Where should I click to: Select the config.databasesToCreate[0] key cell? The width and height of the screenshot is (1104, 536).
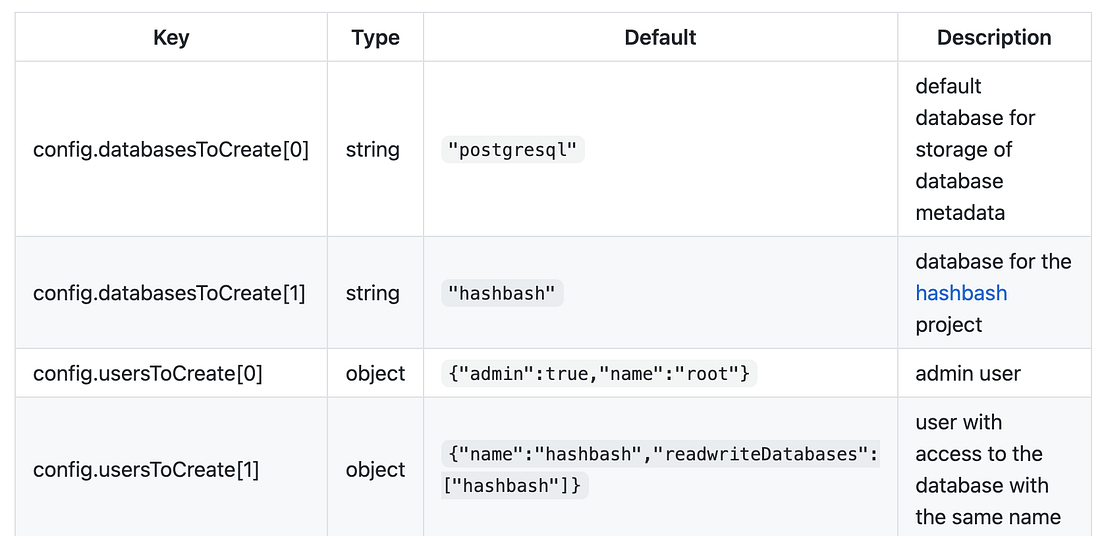point(171,150)
